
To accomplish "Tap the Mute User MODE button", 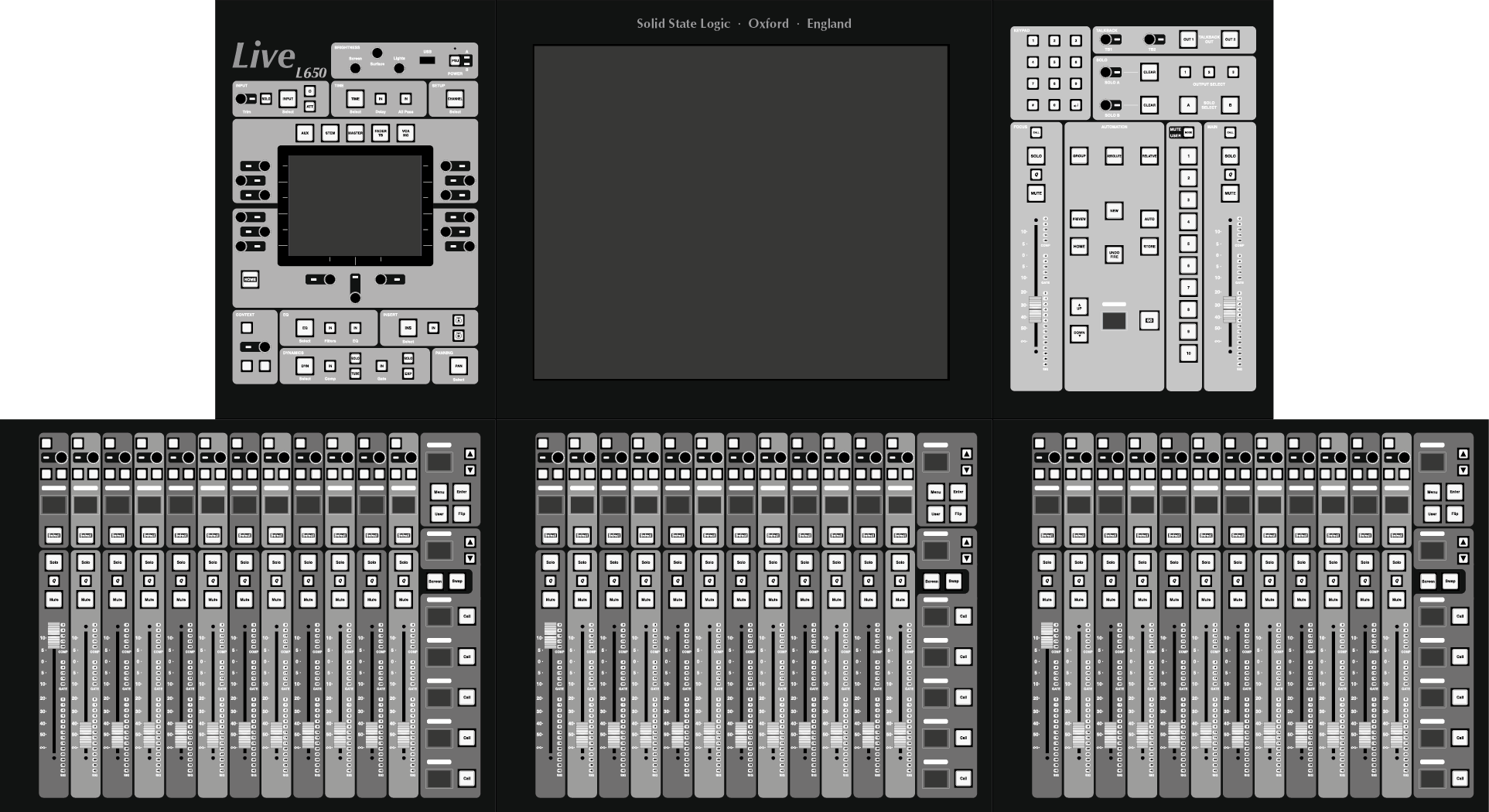I will pyautogui.click(x=1188, y=133).
